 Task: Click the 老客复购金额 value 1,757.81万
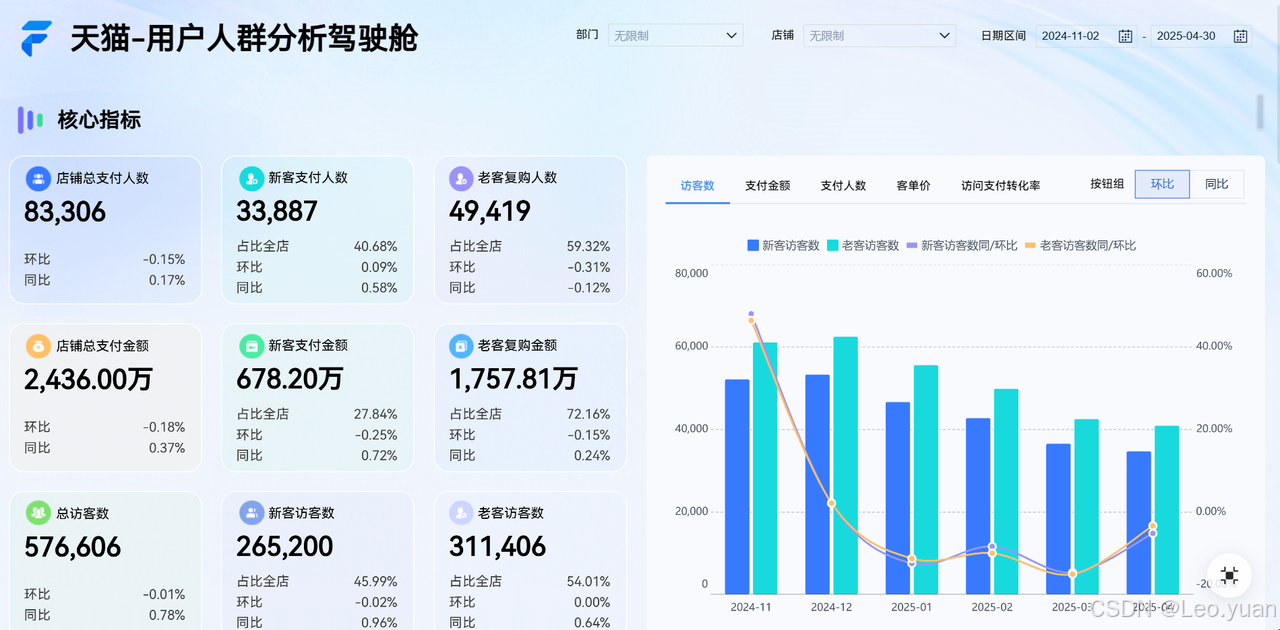coord(513,380)
